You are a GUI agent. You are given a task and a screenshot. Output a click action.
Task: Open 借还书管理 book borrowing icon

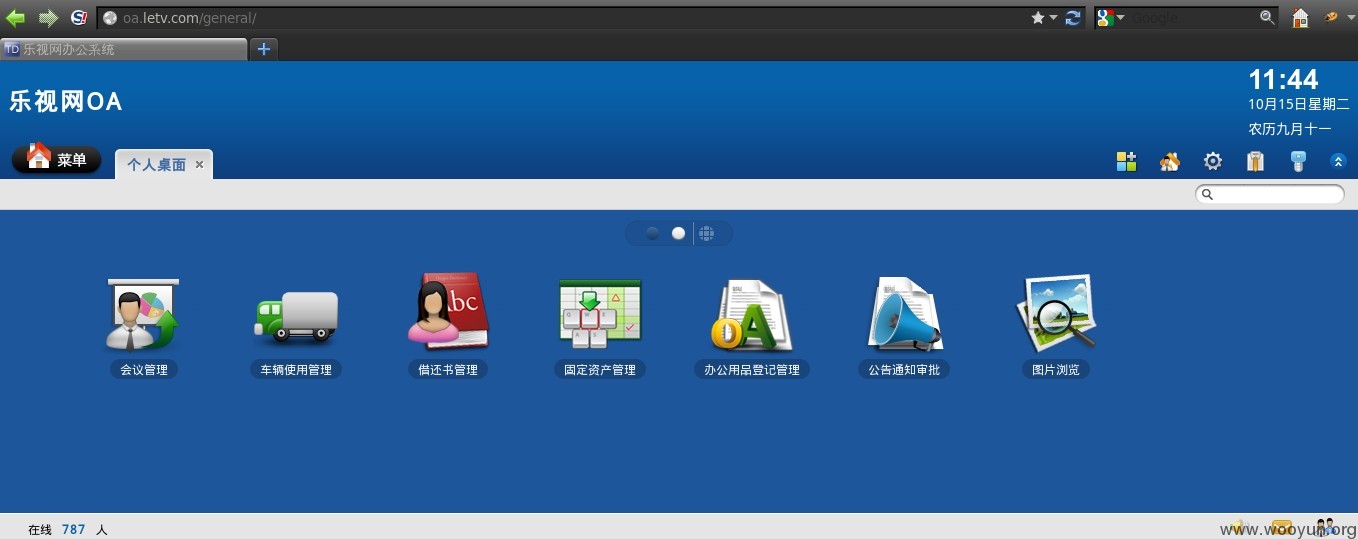point(448,311)
